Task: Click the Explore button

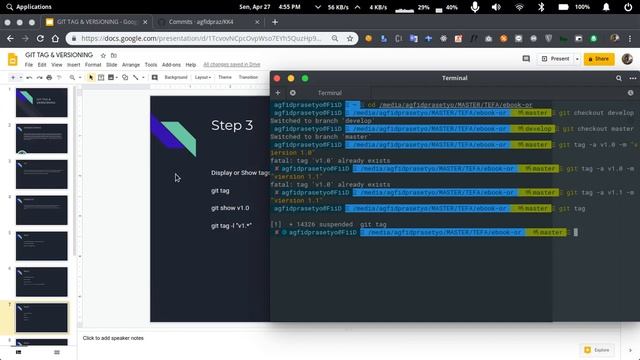Action: (x=597, y=350)
